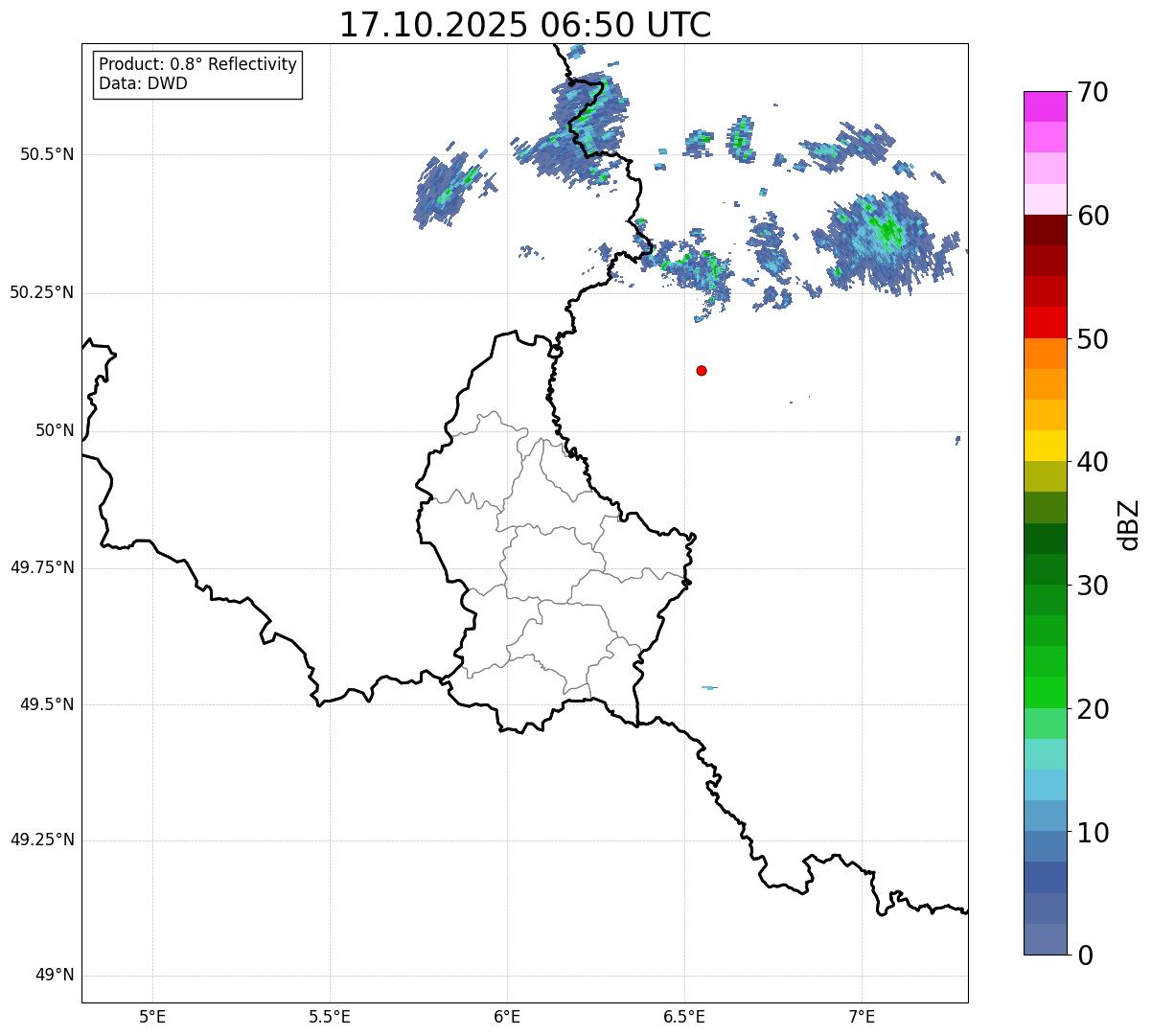Screen dimensions: 1152x1036
Task: Click the Data: DWD text
Action: pyautogui.click(x=143, y=83)
